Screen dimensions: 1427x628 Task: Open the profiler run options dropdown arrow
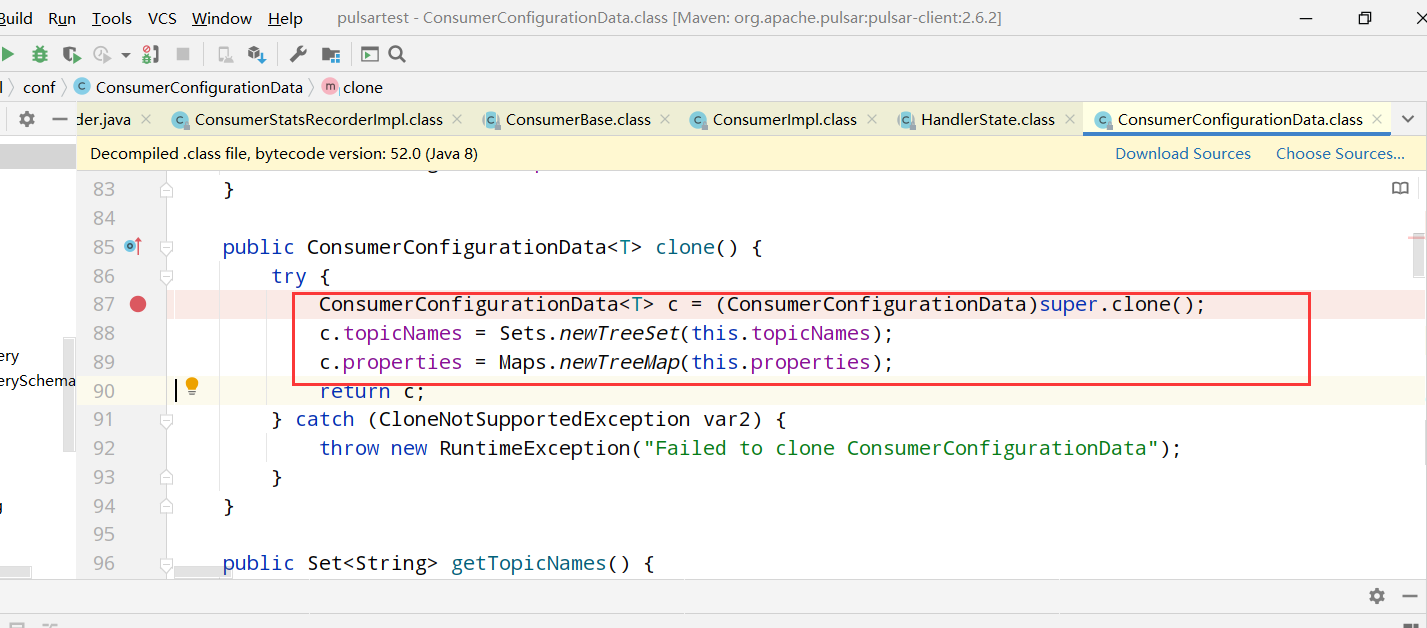click(x=126, y=55)
